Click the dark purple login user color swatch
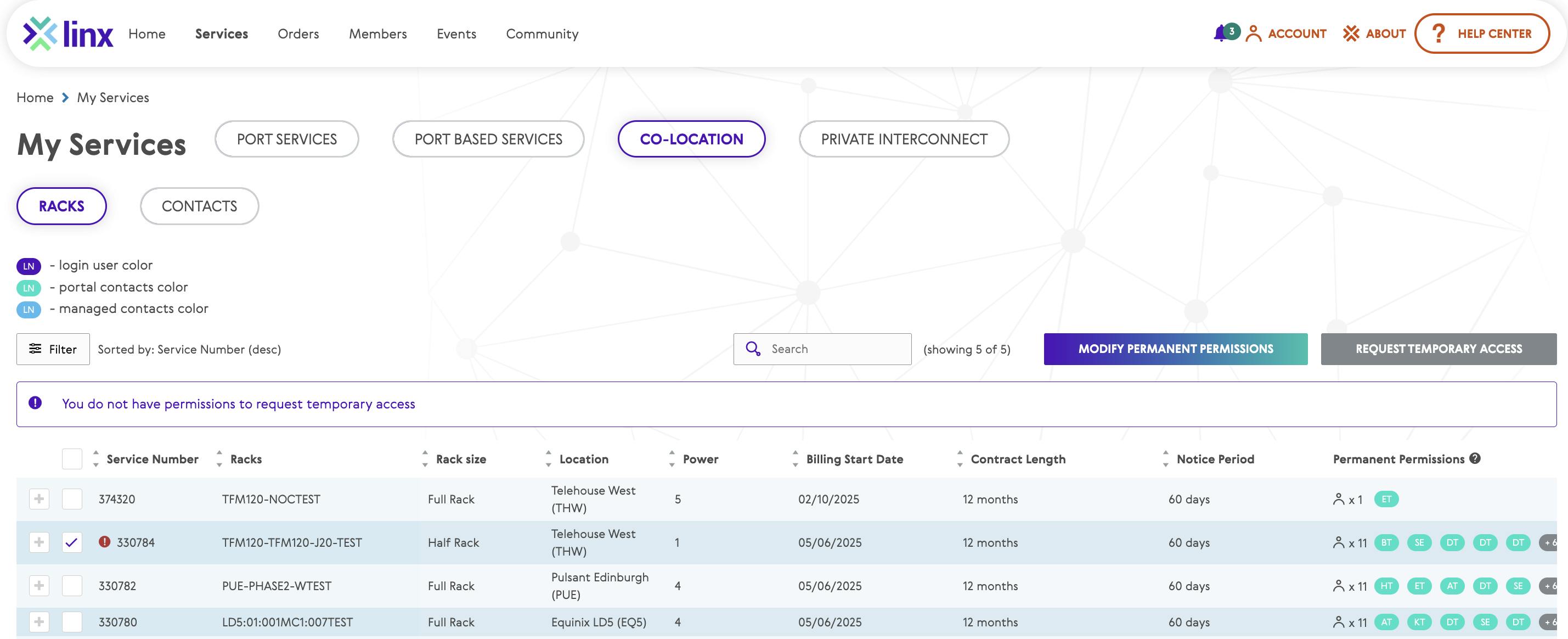This screenshot has height=639, width=1568. pos(29,266)
